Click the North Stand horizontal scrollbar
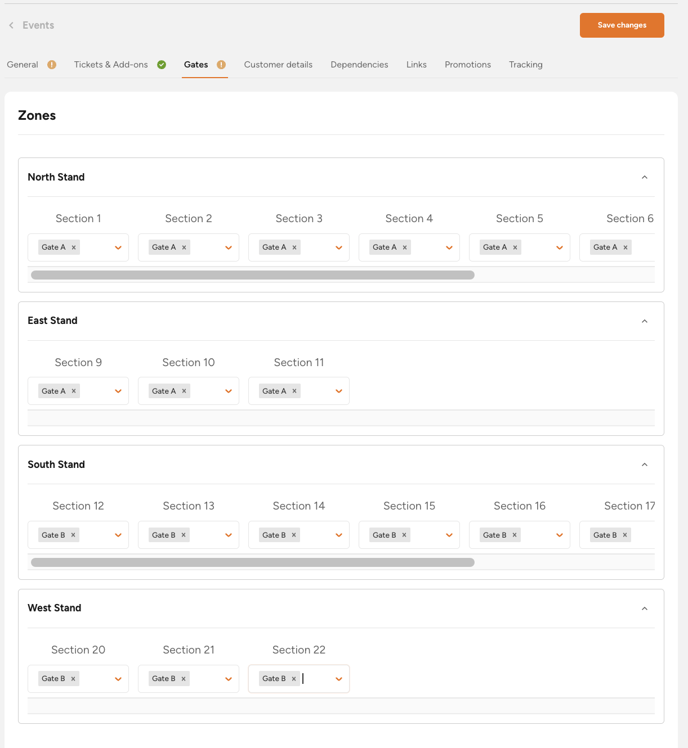This screenshot has height=748, width=688. [x=252, y=275]
